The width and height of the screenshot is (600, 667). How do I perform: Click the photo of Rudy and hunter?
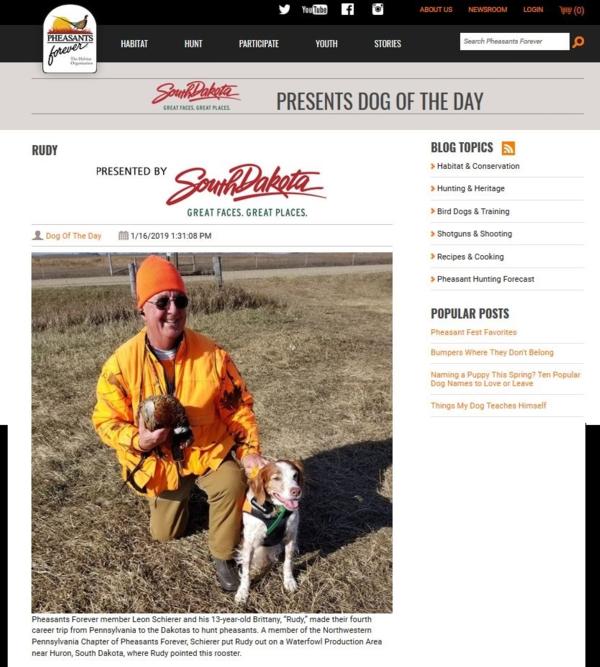click(x=212, y=433)
